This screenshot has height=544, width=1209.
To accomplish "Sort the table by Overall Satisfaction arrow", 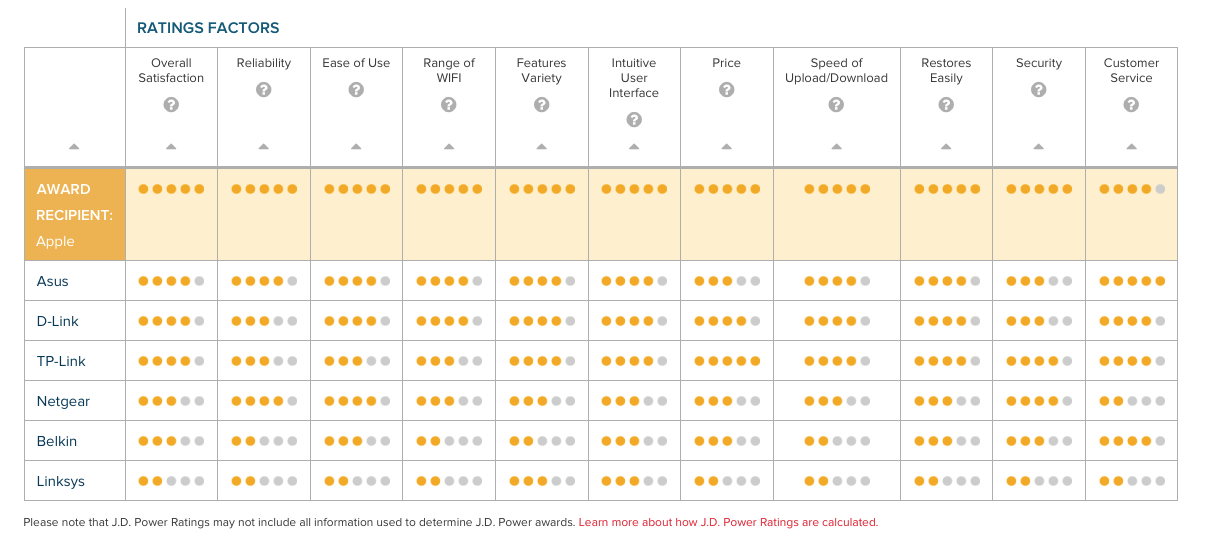I will click(171, 147).
